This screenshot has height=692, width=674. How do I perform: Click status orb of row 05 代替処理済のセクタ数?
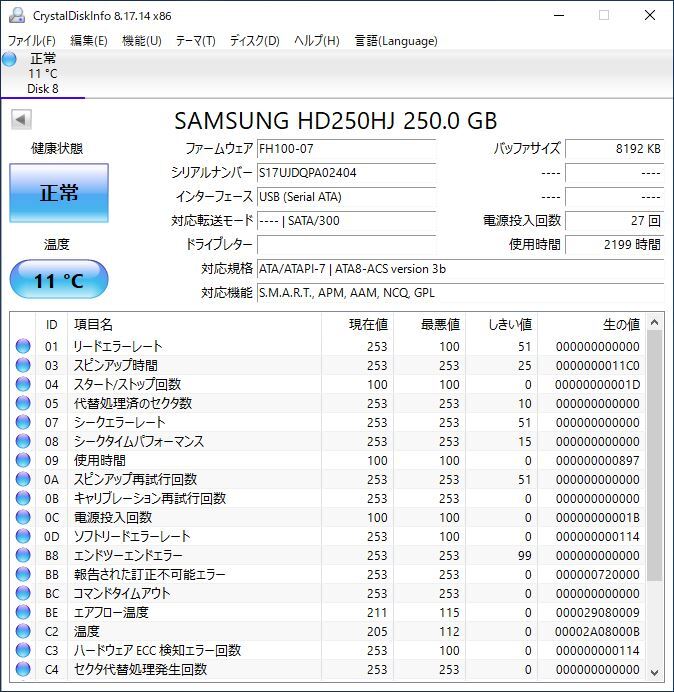coord(23,403)
